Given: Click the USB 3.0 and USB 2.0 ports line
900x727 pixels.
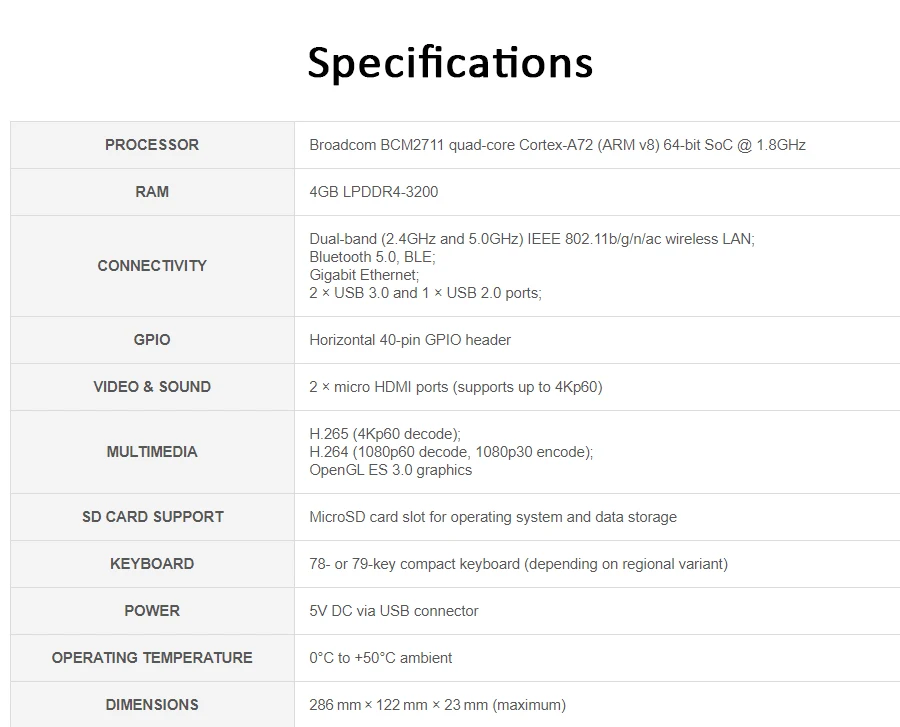Looking at the screenshot, I should [x=425, y=293].
